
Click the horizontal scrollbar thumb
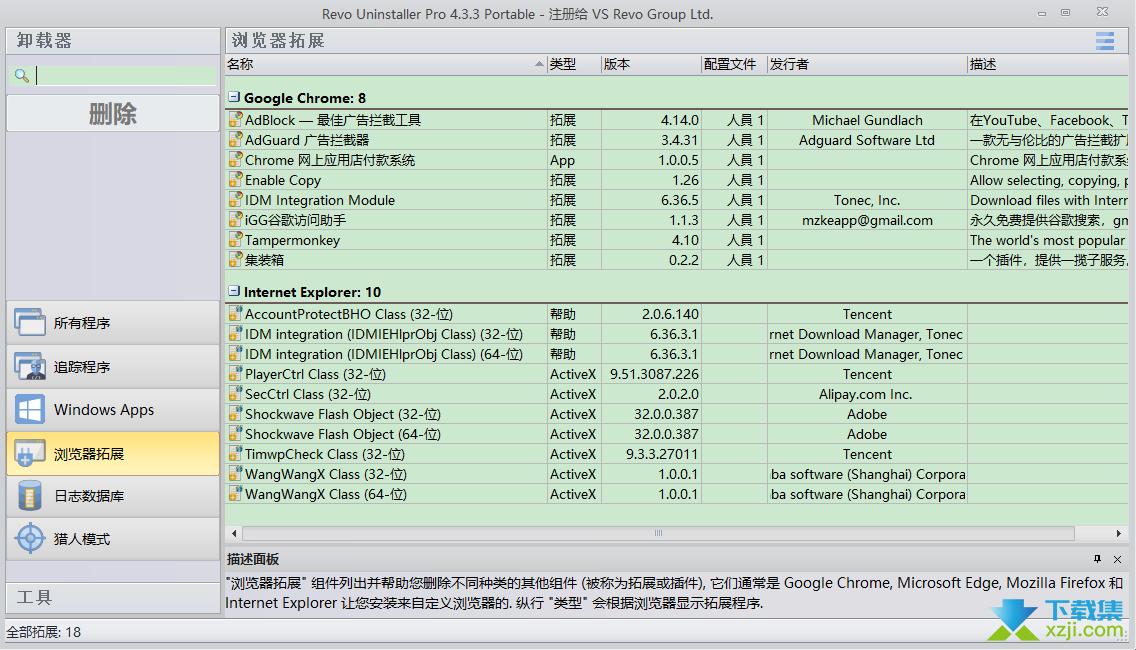(x=658, y=533)
